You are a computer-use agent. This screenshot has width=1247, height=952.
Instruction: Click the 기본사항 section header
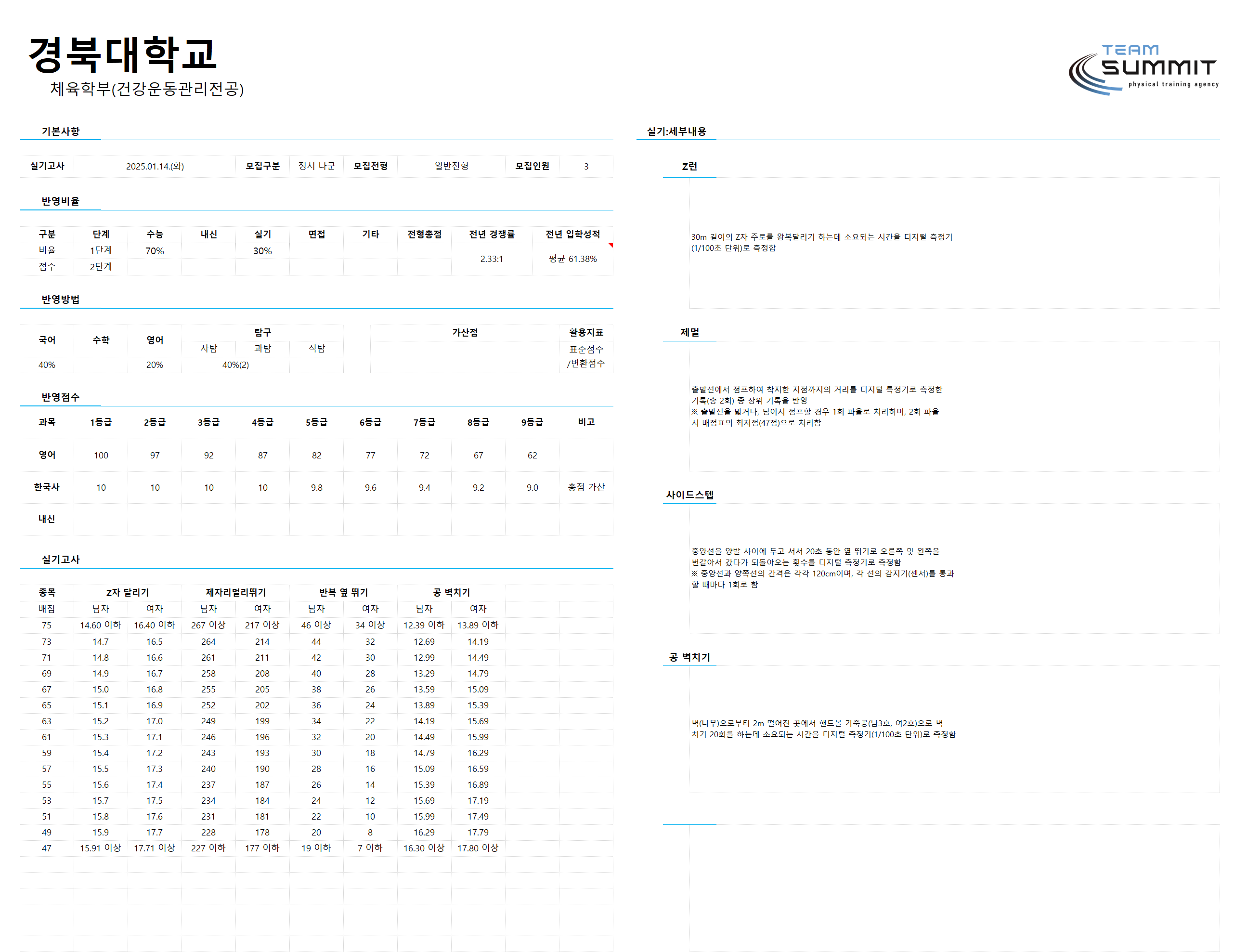(60, 131)
